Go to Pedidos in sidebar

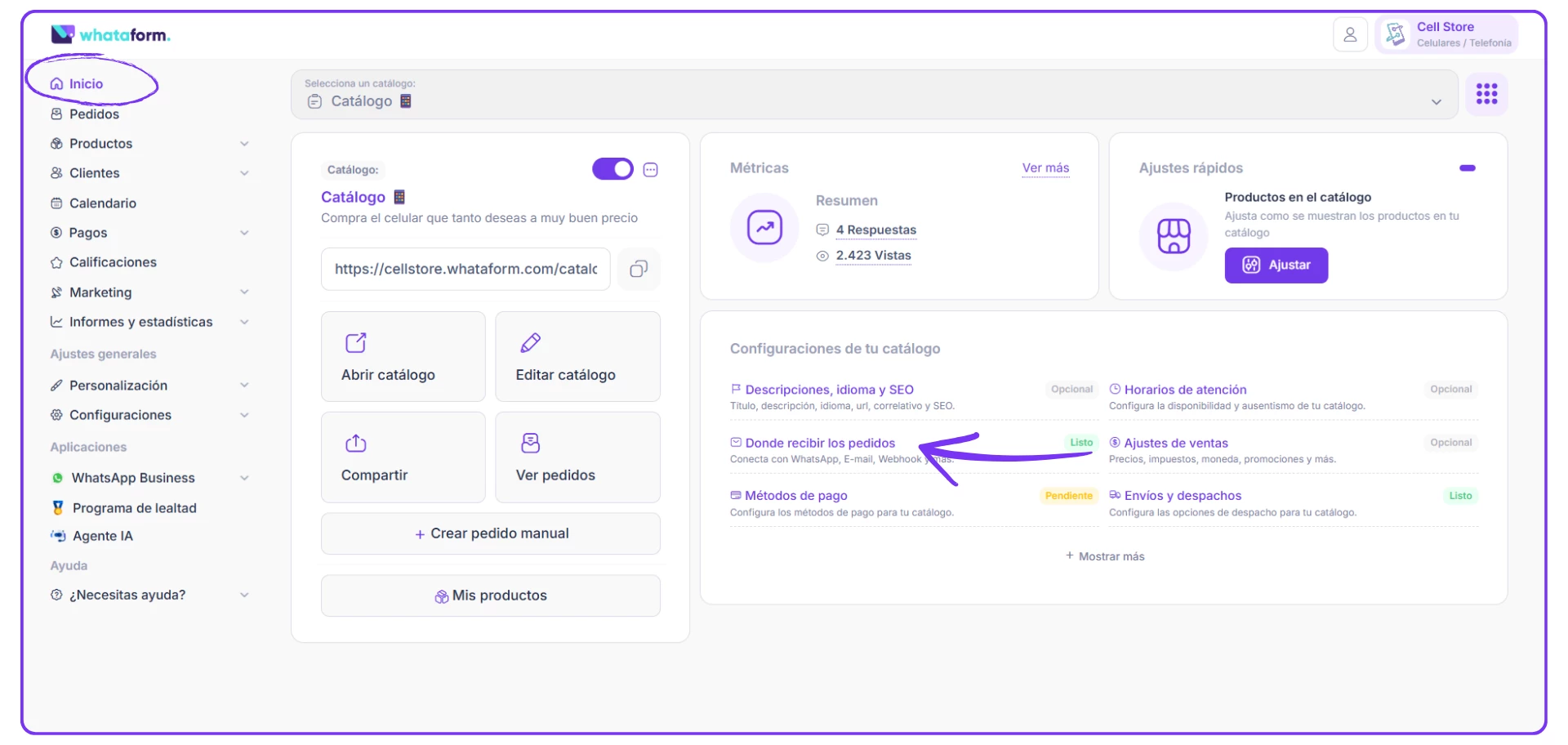[94, 114]
